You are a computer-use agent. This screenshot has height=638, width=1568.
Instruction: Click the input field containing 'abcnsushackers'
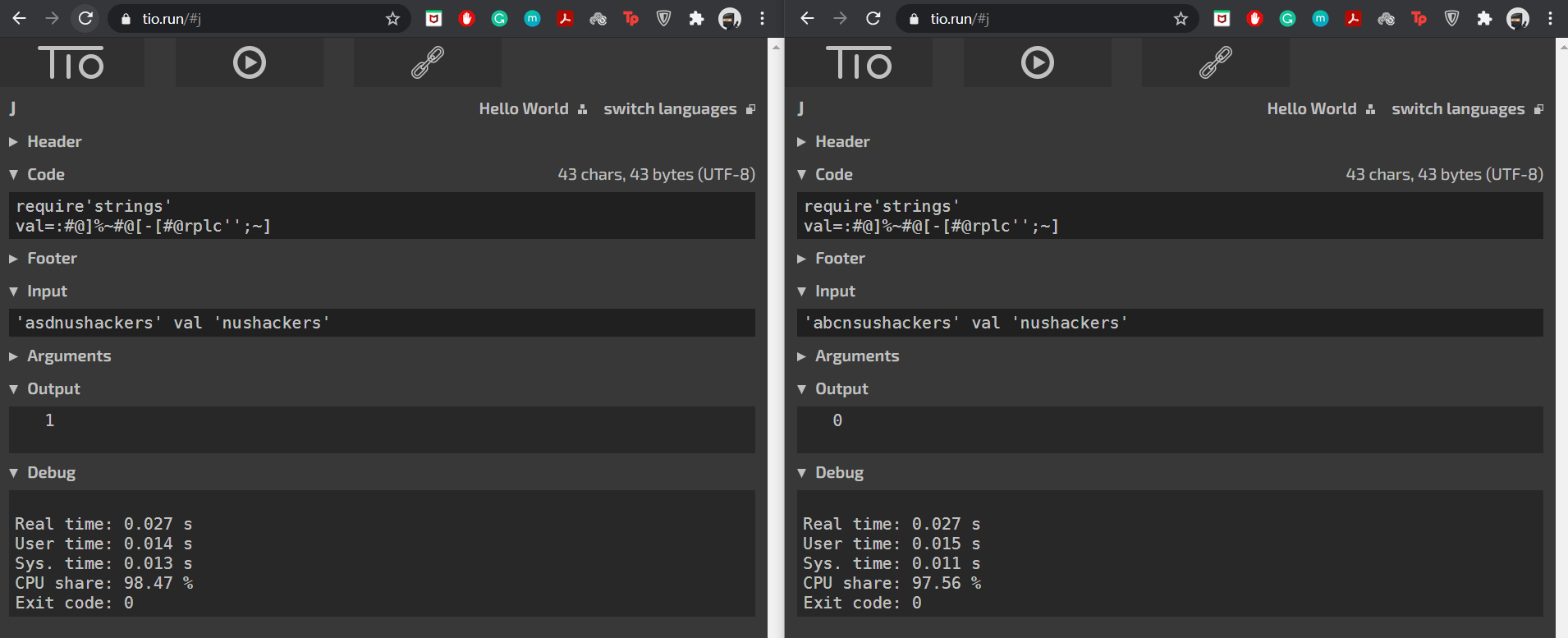point(1170,323)
